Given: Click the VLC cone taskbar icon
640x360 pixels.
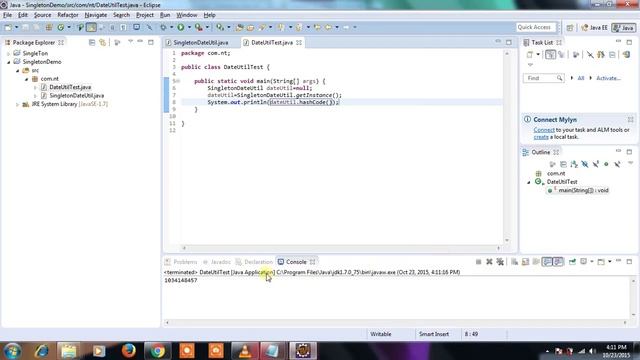Looking at the screenshot, I should pos(245,350).
